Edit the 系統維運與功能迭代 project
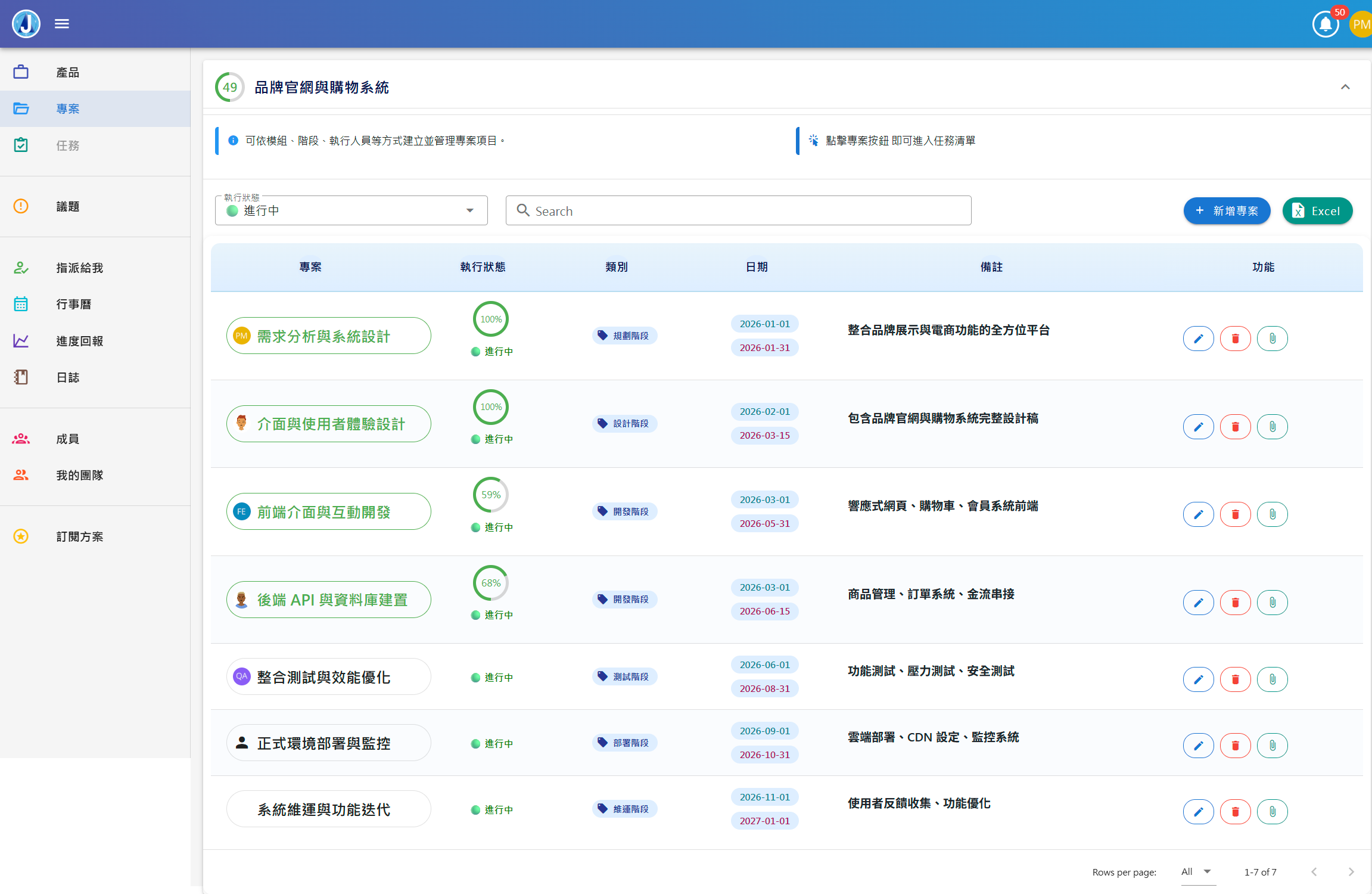Viewport: 1372px width, 894px height. [x=1198, y=812]
